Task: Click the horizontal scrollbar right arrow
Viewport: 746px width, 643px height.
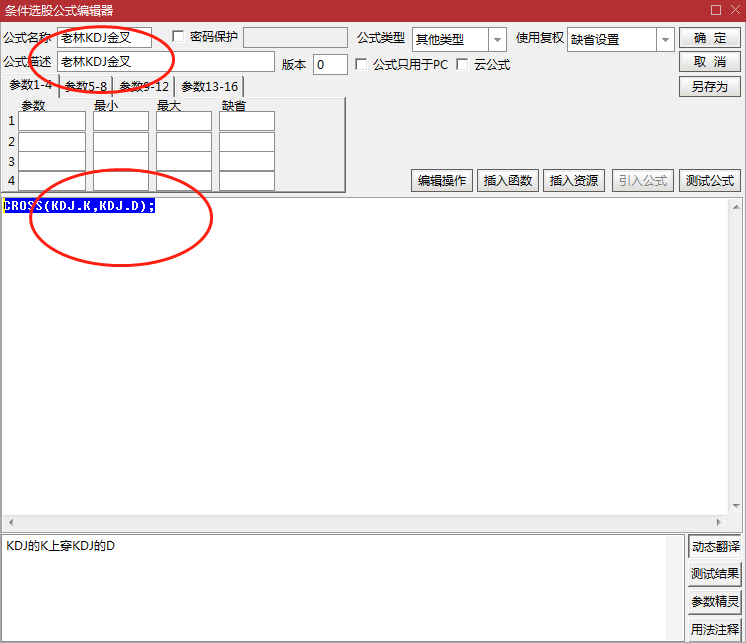Action: (x=719, y=522)
